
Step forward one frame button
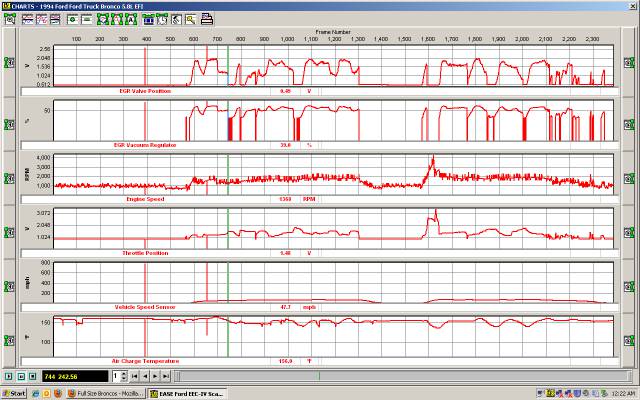[155, 376]
